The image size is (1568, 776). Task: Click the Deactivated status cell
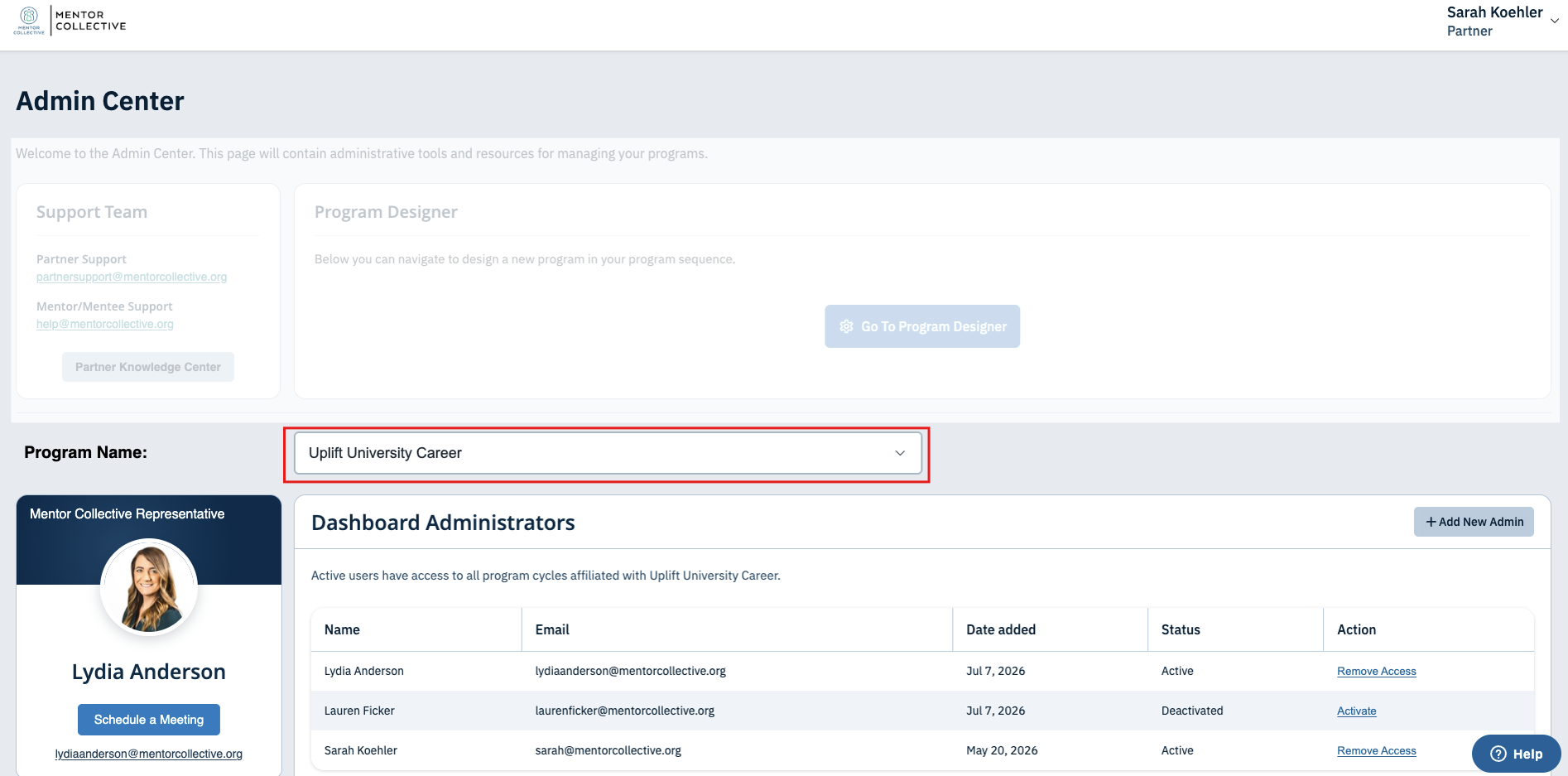click(1192, 711)
